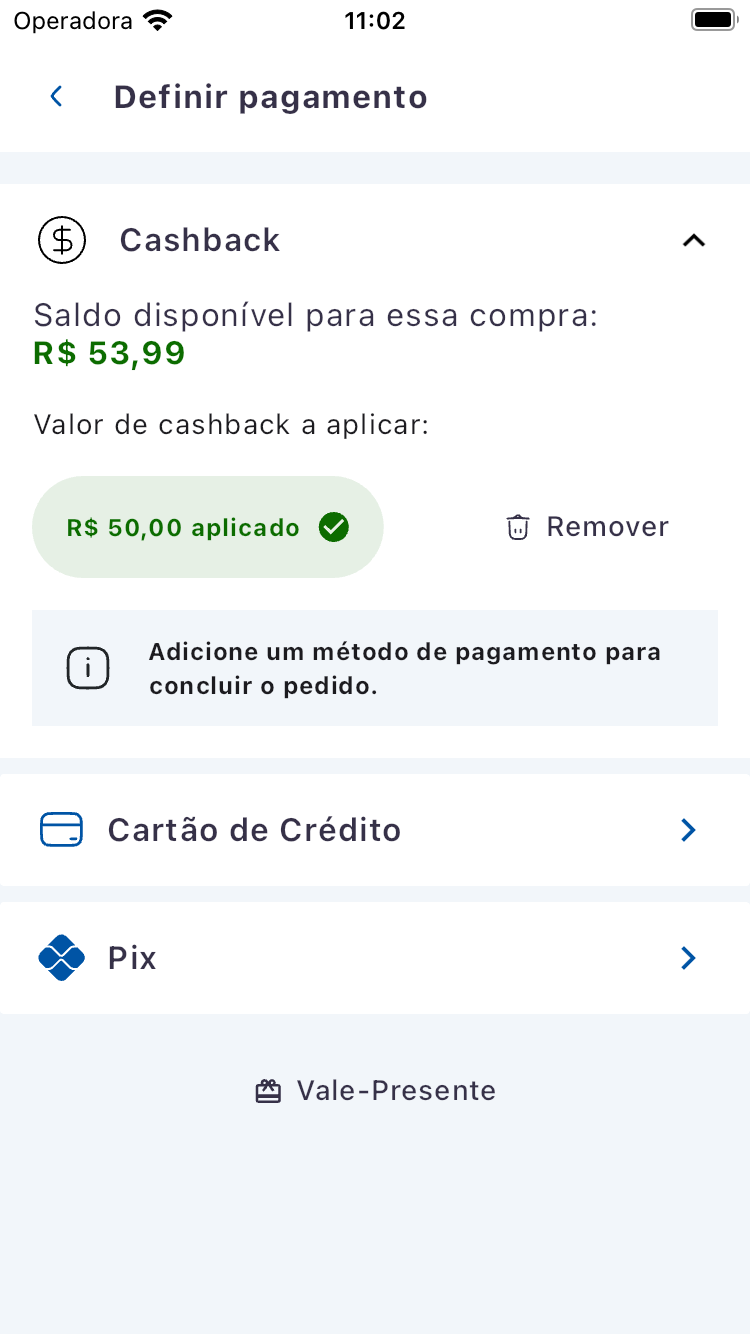Click the Cashback section title
Viewport: 750px width, 1334px height.
tap(200, 240)
